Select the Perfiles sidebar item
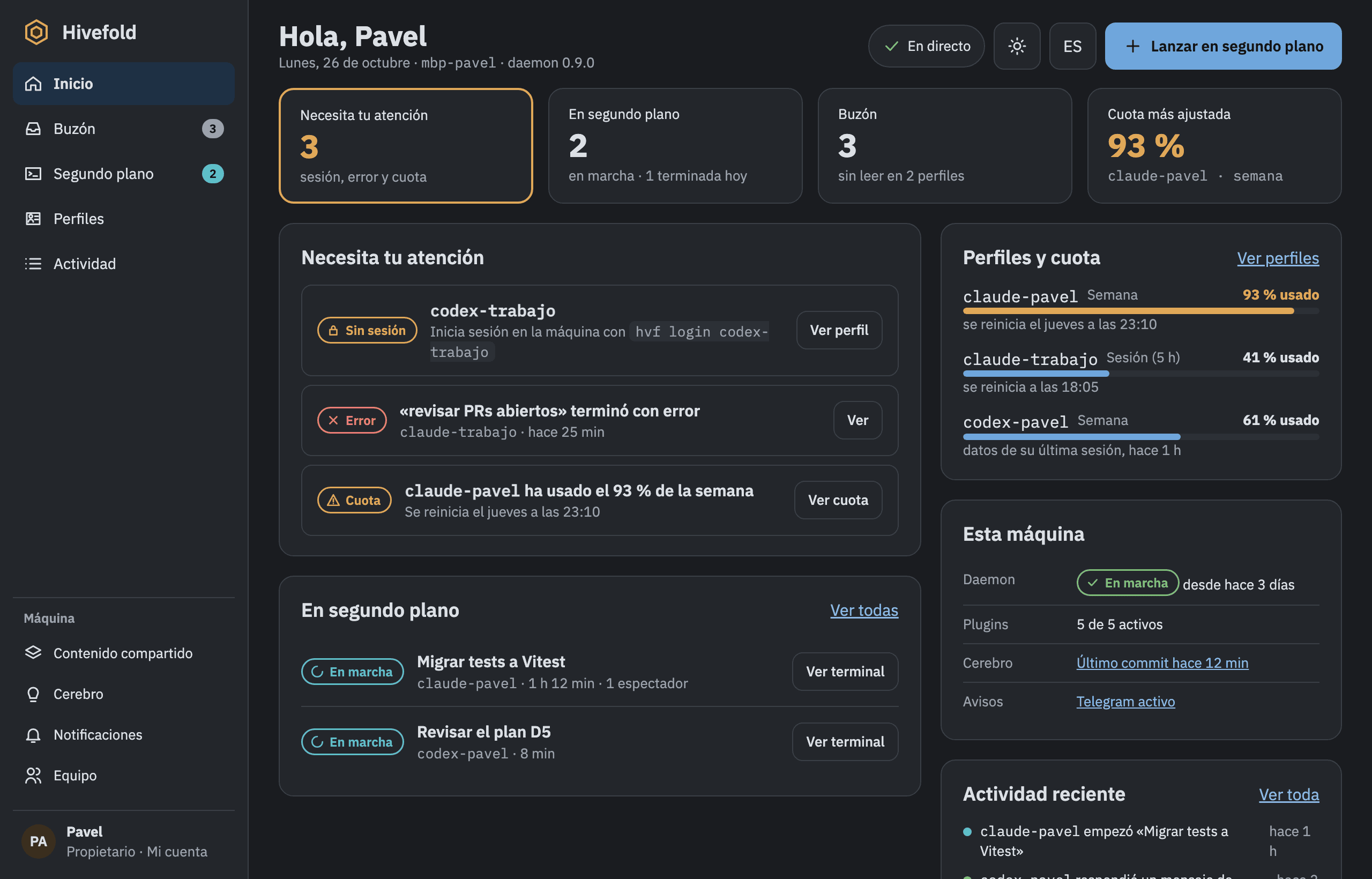The width and height of the screenshot is (1372, 879). (124, 219)
